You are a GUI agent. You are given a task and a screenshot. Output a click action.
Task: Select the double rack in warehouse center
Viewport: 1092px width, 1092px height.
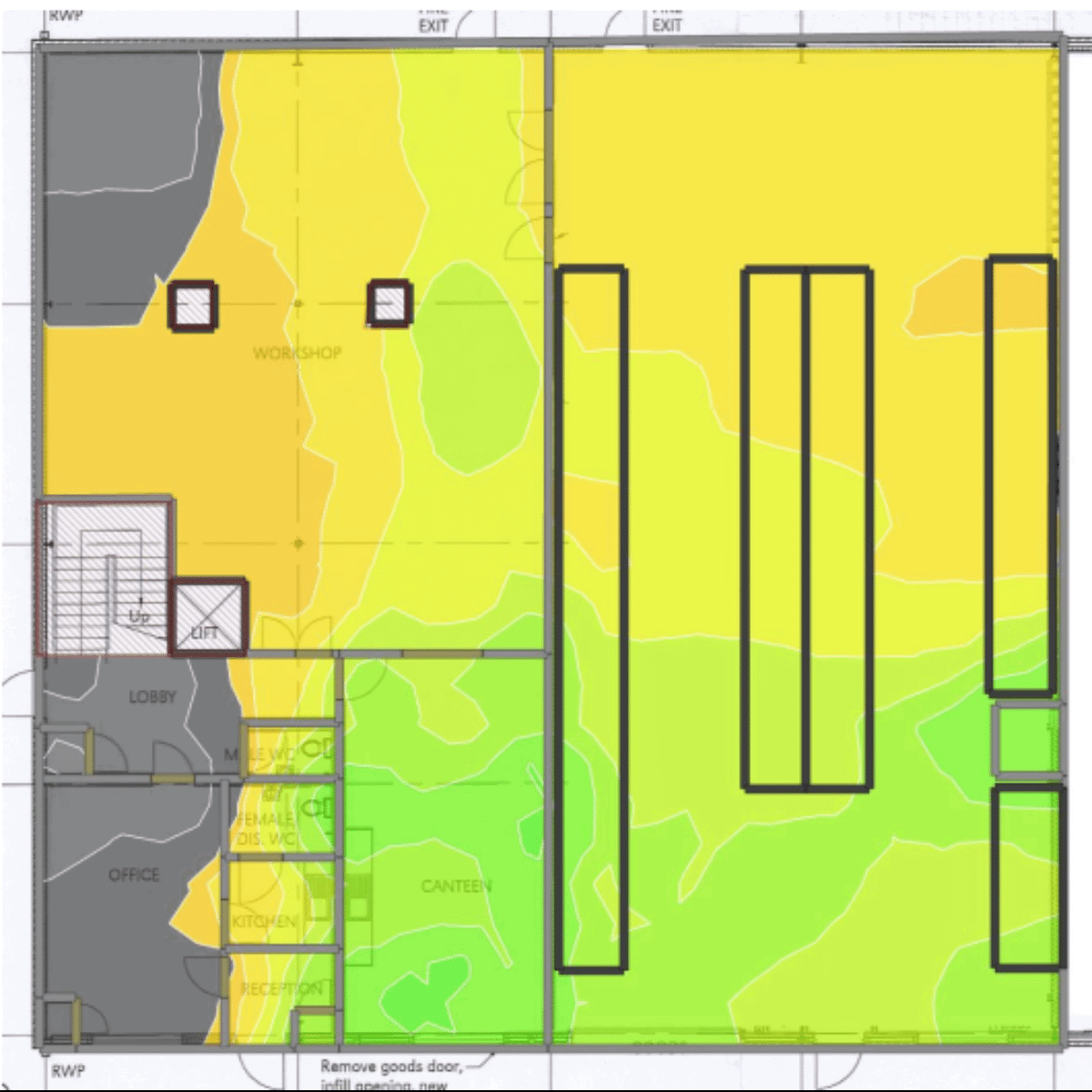click(807, 528)
